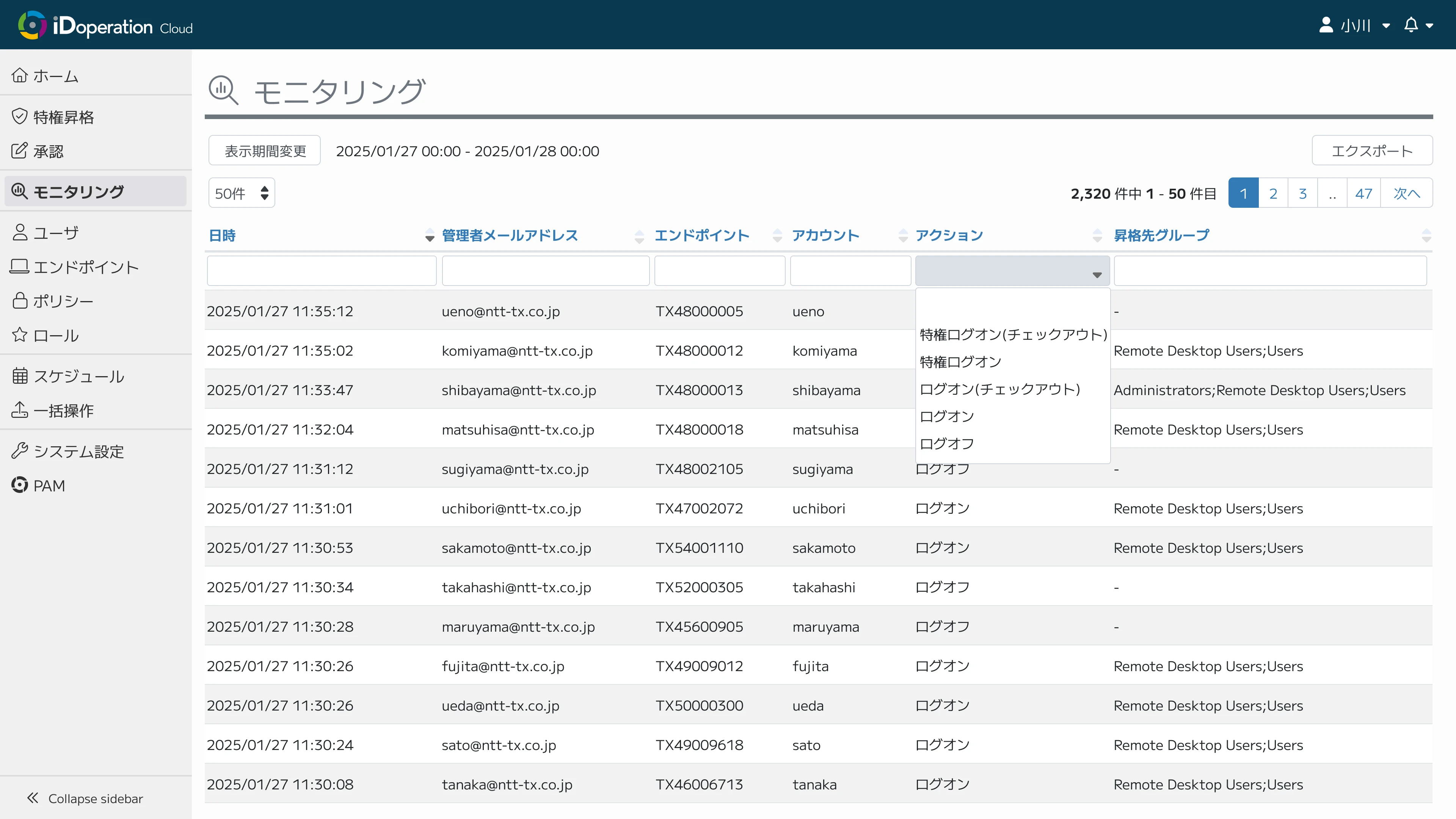Image resolution: width=1456 pixels, height=819 pixels.
Task: Toggle sort on アカウント column
Action: pyautogui.click(x=825, y=235)
